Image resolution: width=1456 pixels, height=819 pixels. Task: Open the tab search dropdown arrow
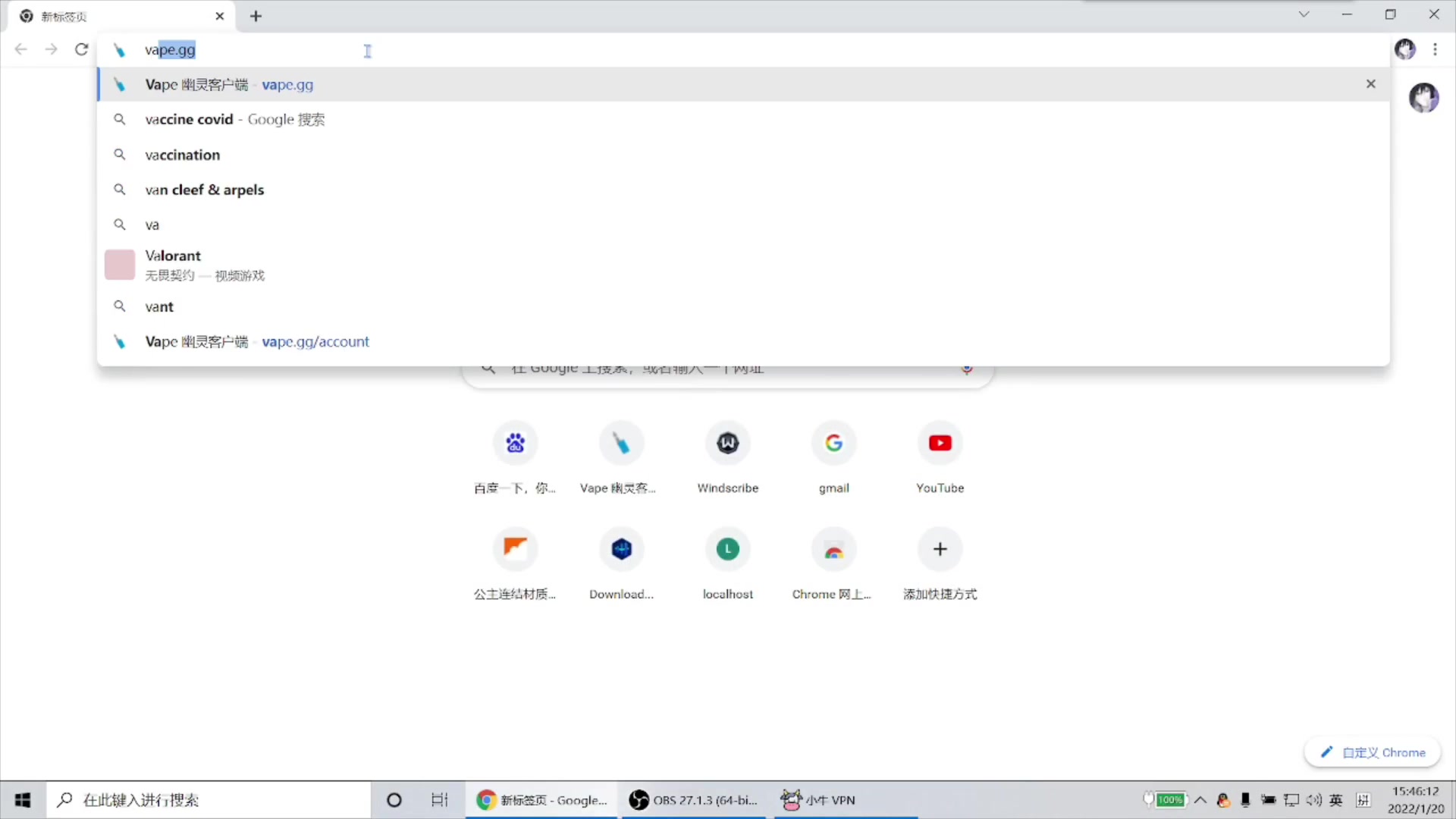[x=1304, y=14]
